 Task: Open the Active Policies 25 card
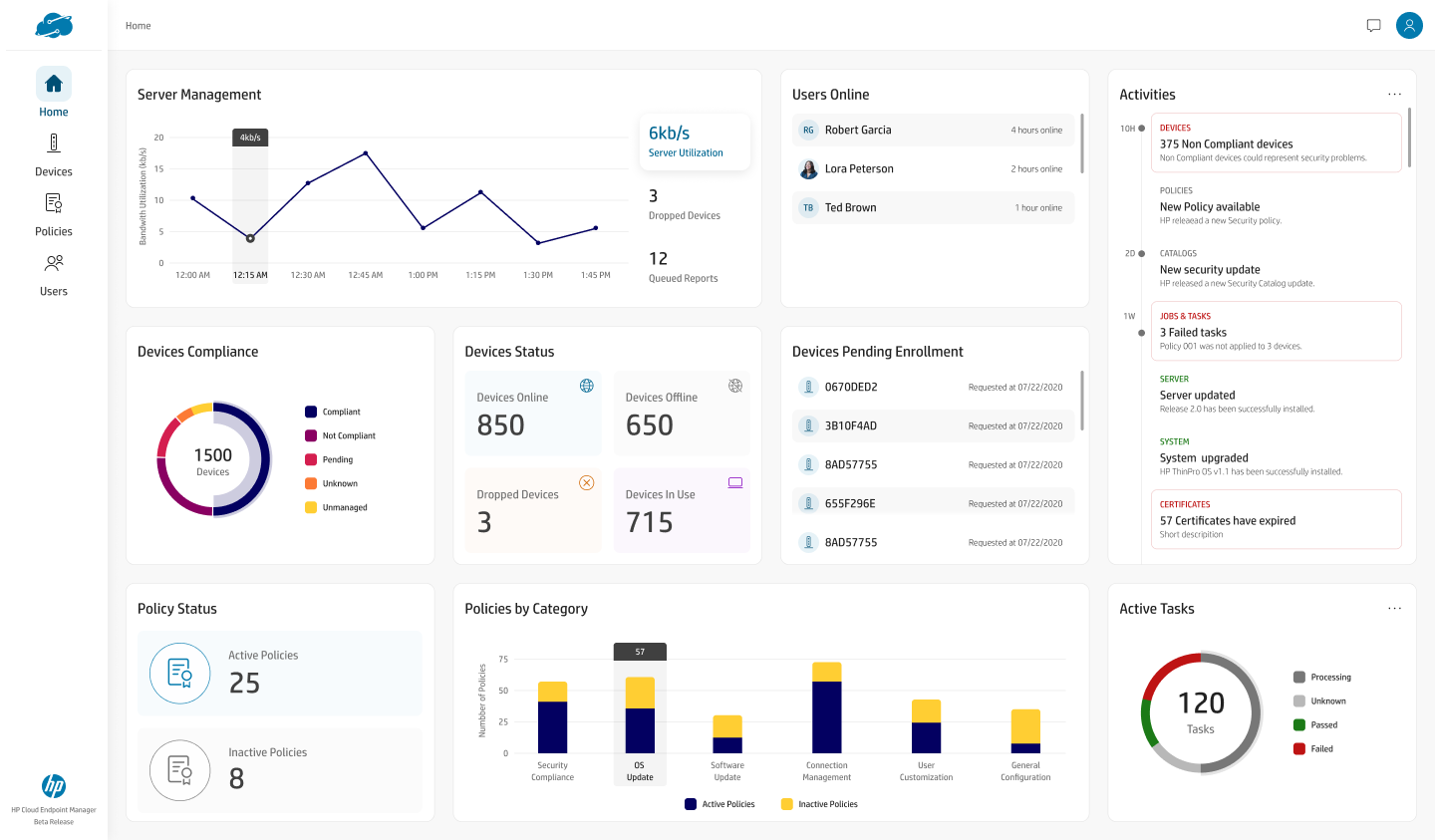click(x=280, y=674)
